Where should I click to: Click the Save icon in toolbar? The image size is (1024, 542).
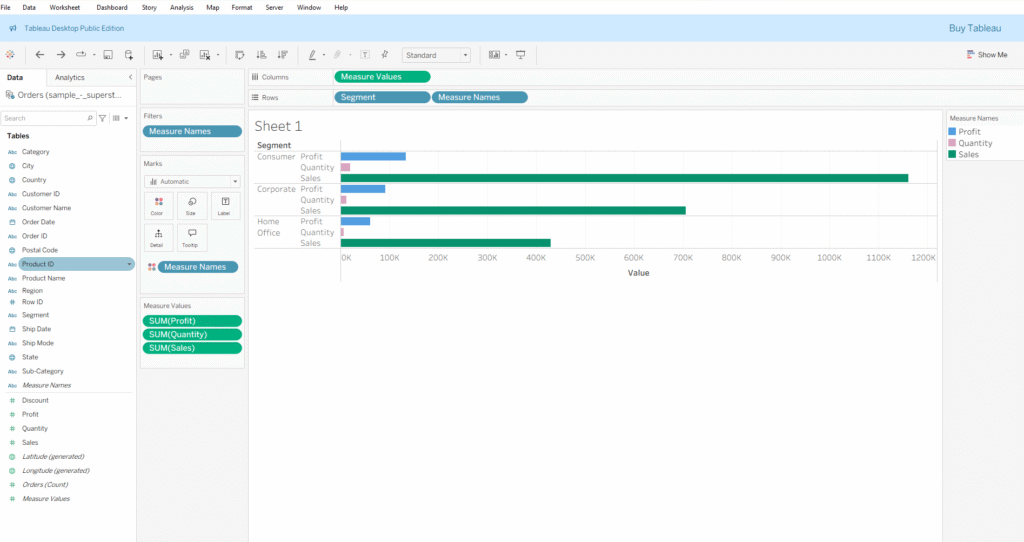coord(108,55)
